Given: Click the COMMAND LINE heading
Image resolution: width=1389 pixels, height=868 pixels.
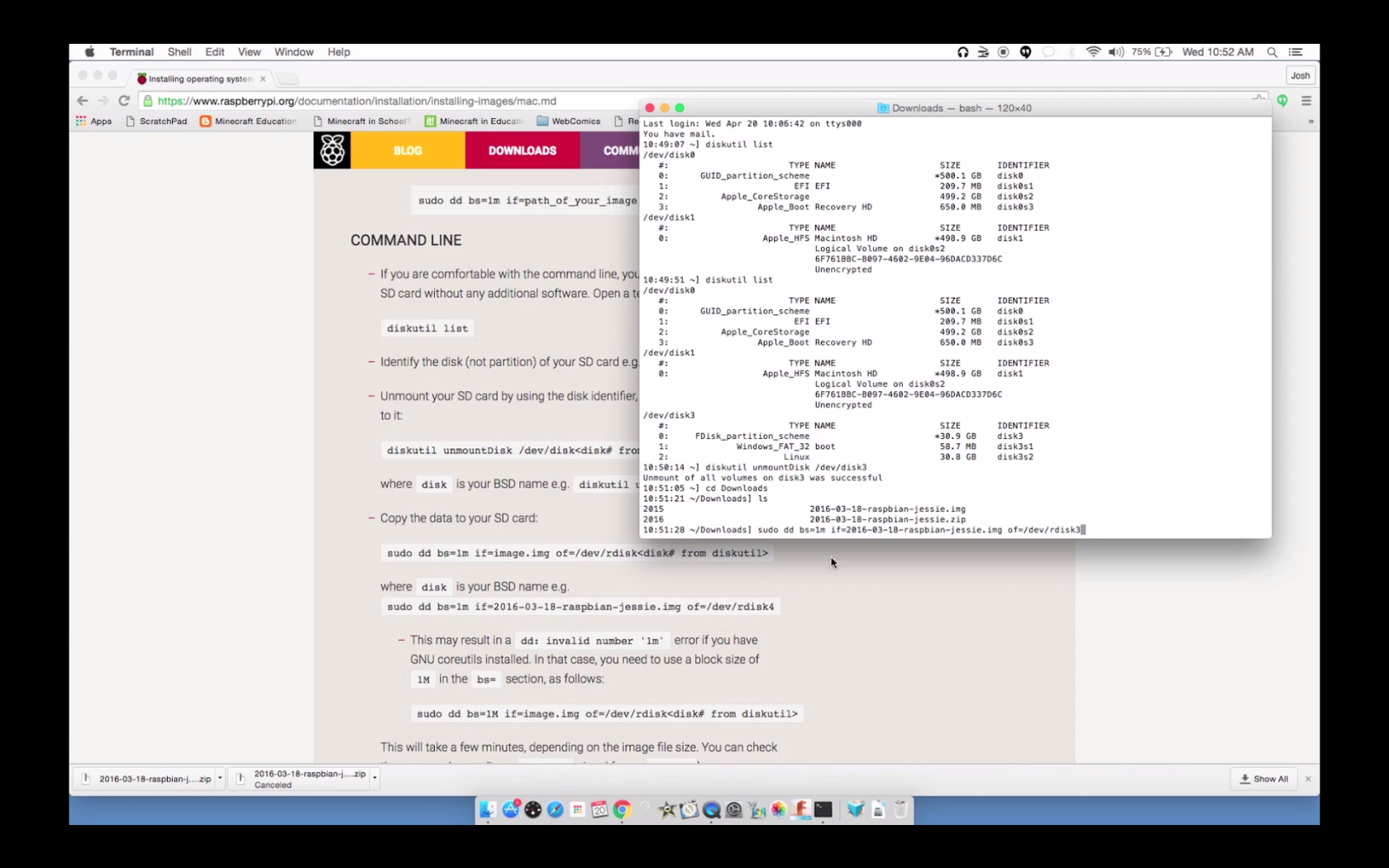Looking at the screenshot, I should click(x=406, y=241).
